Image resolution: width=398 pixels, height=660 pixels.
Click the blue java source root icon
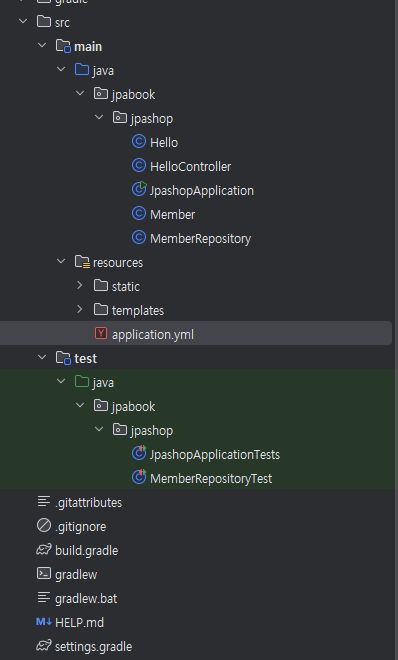click(82, 69)
